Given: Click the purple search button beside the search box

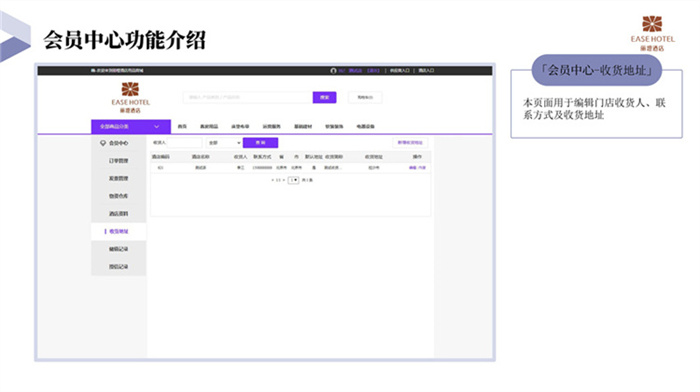Looking at the screenshot, I should tap(325, 97).
